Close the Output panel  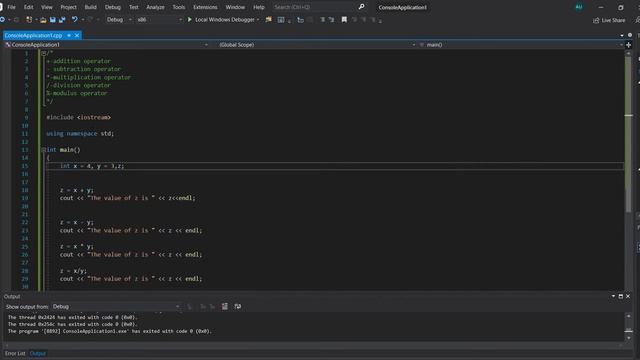(x=628, y=296)
